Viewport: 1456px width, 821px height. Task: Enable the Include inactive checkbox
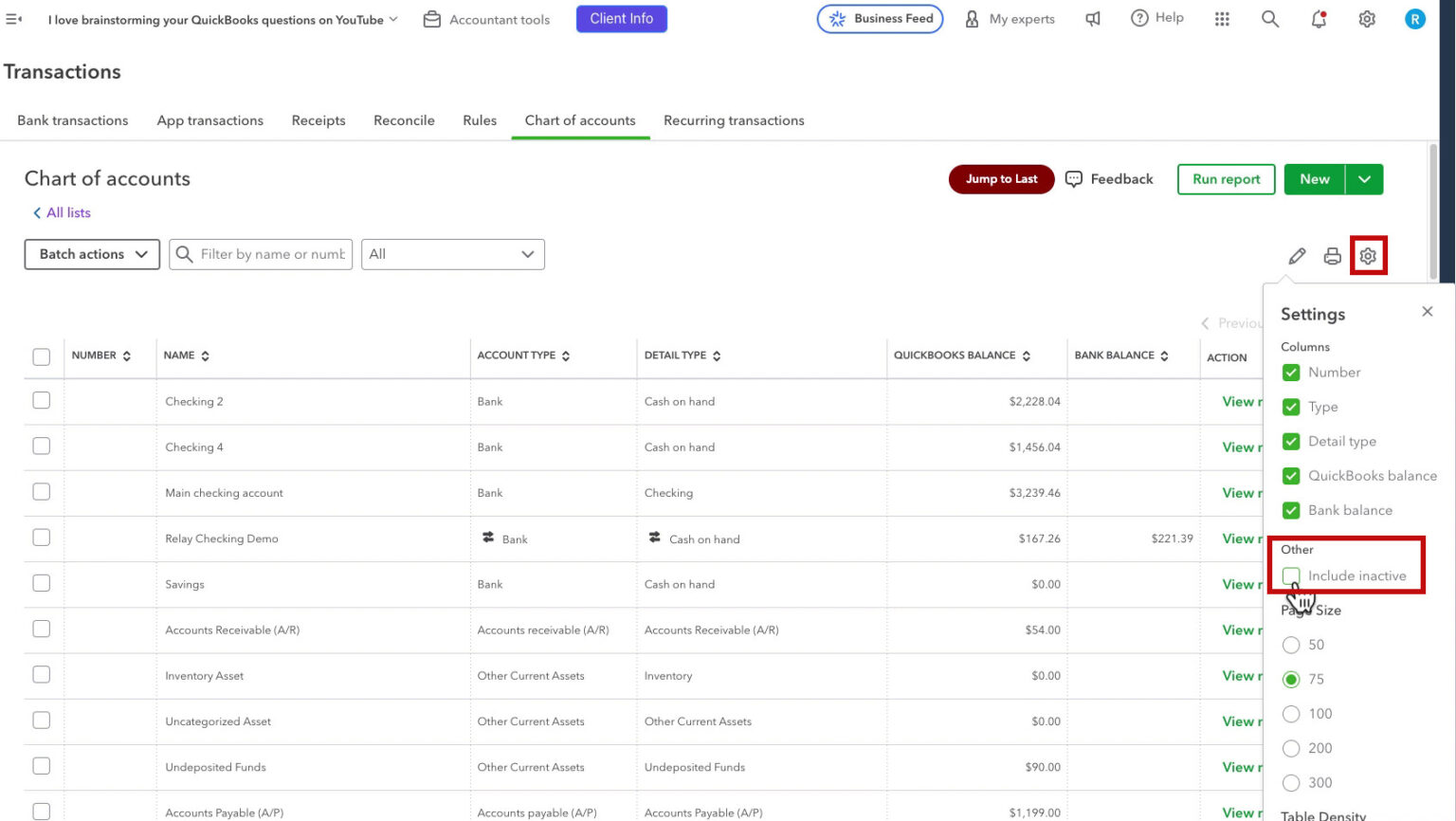[1291, 575]
